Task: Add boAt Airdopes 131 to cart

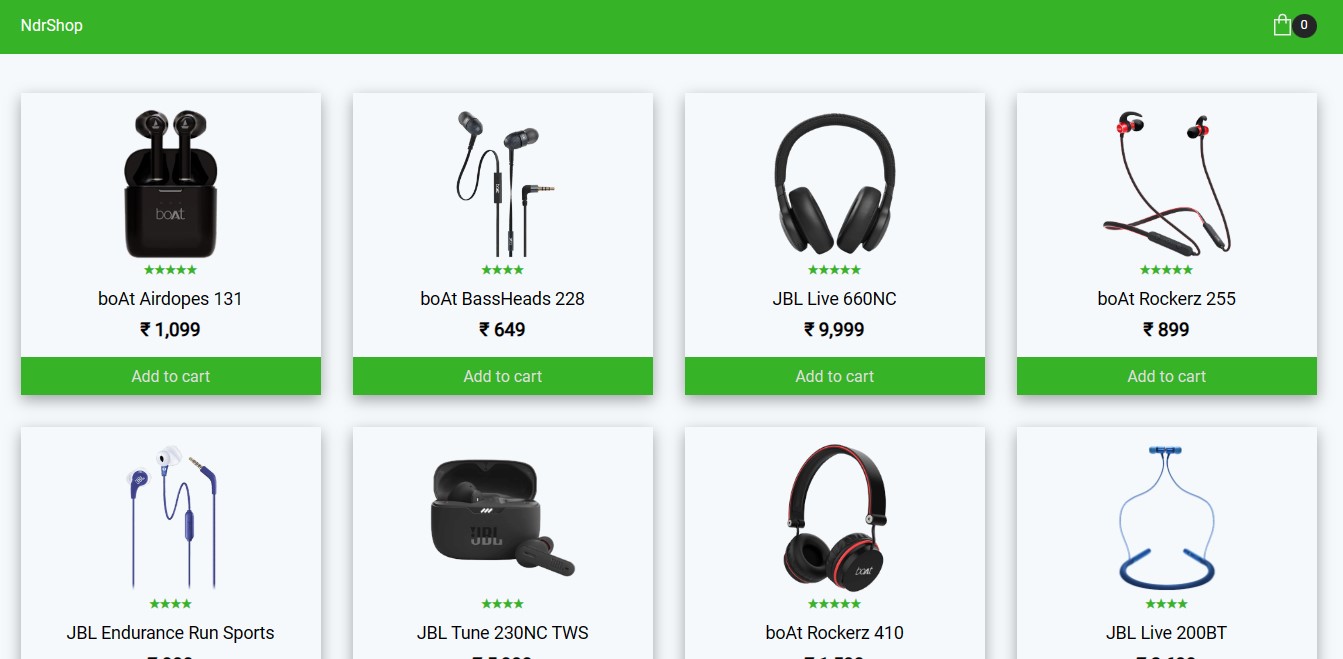Action: point(171,376)
